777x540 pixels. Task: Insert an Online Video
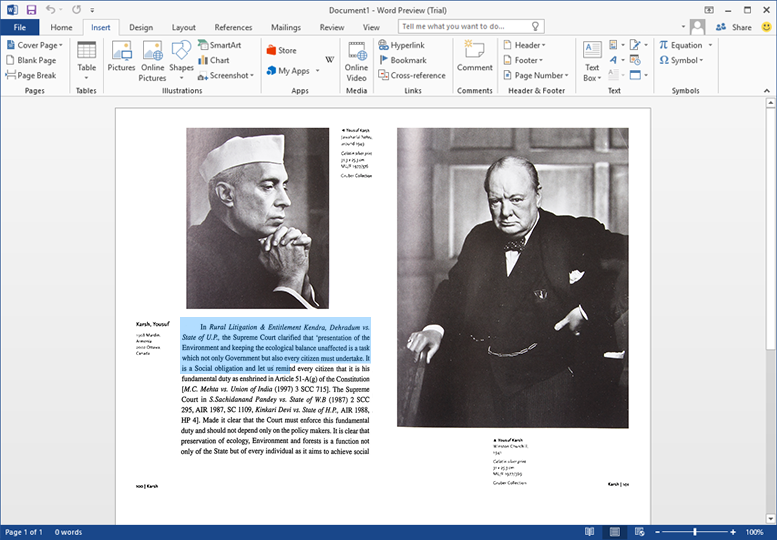[x=356, y=60]
